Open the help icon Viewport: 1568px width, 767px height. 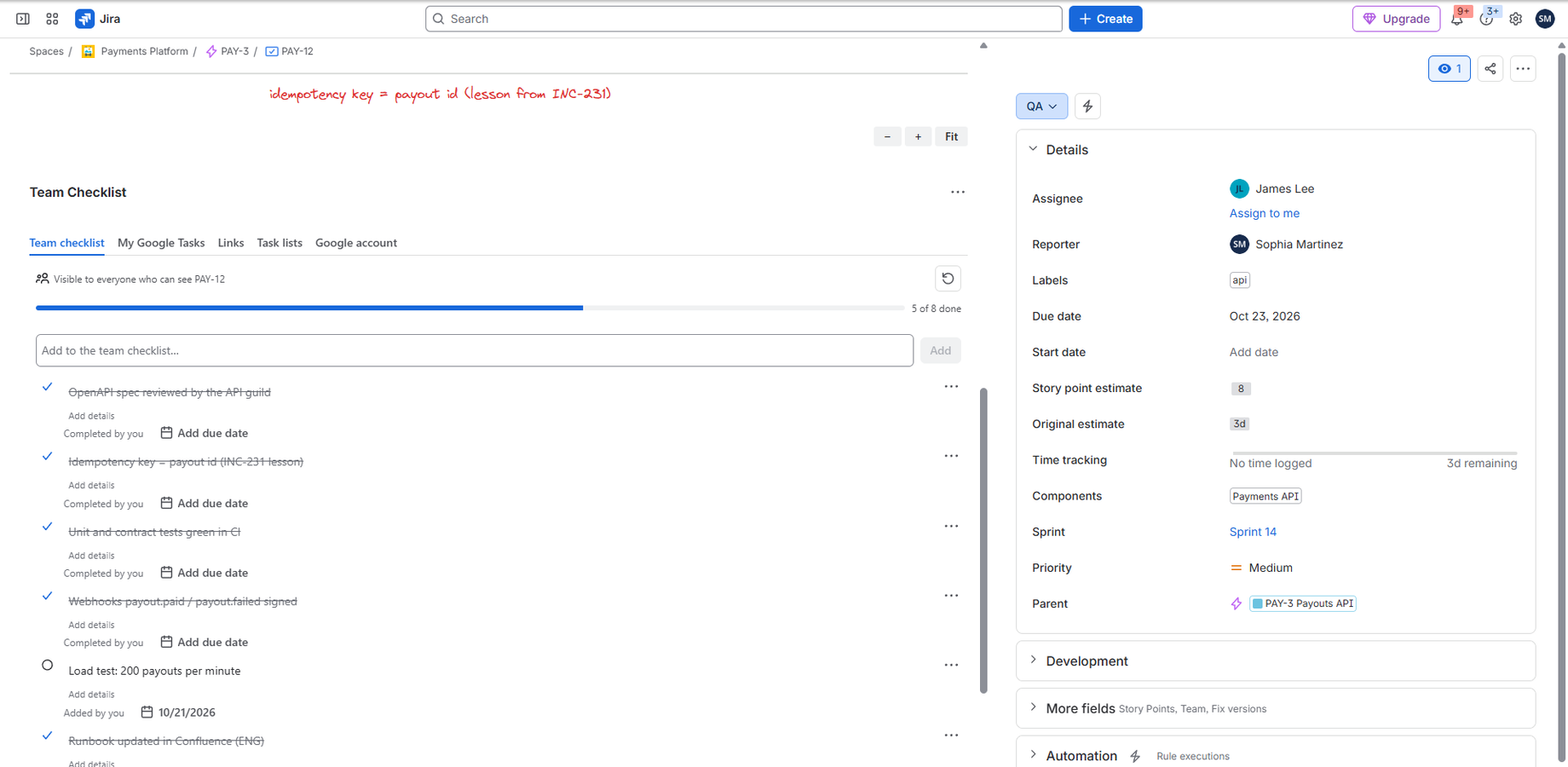tap(1486, 19)
